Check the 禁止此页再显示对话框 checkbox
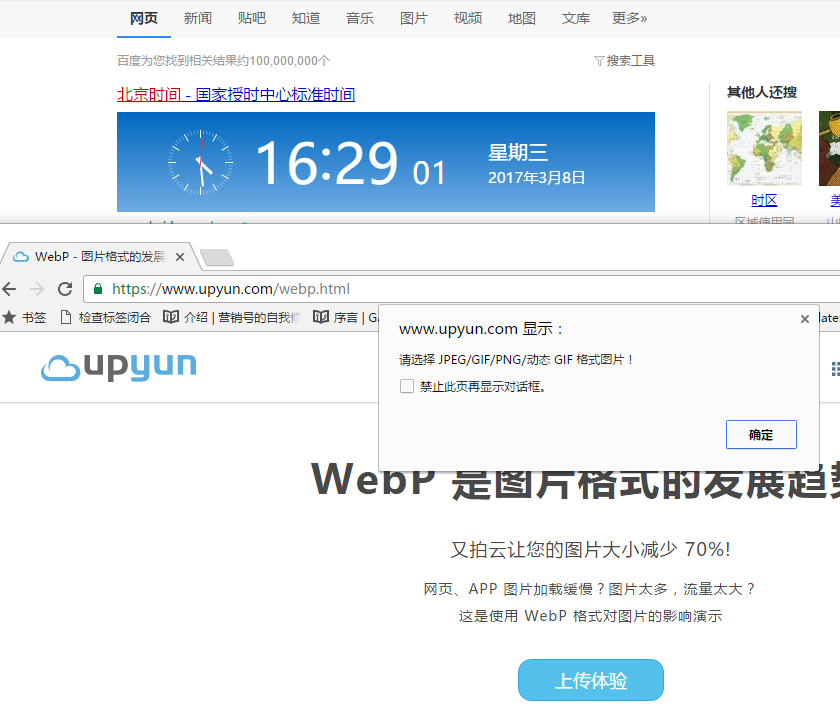This screenshot has width=840, height=714. tap(407, 386)
